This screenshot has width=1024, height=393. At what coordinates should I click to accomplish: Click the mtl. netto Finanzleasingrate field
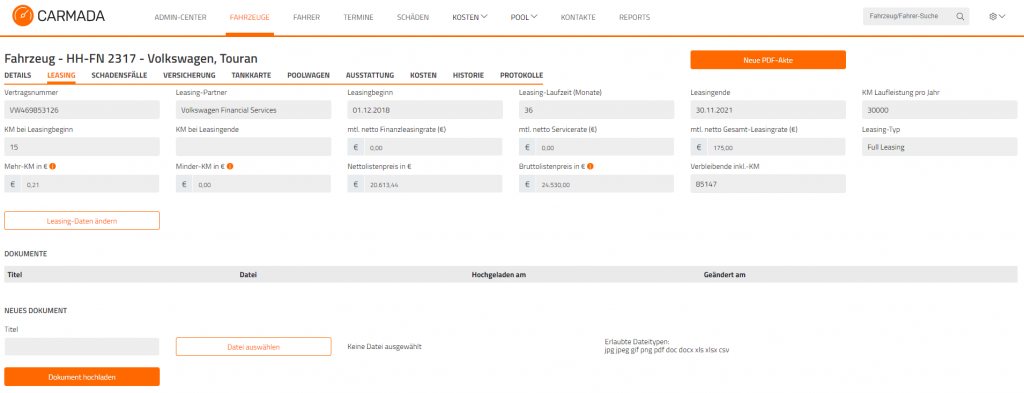point(425,147)
